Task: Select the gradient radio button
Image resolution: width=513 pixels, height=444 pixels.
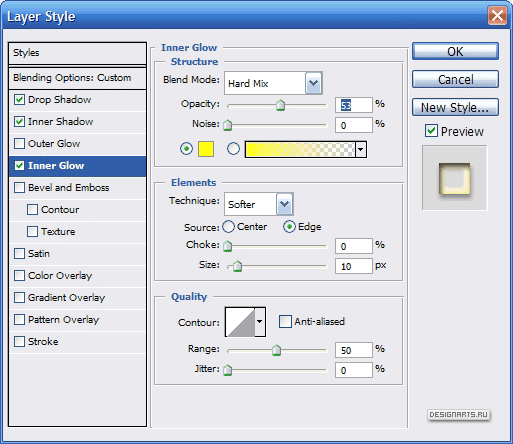Action: pyautogui.click(x=233, y=148)
